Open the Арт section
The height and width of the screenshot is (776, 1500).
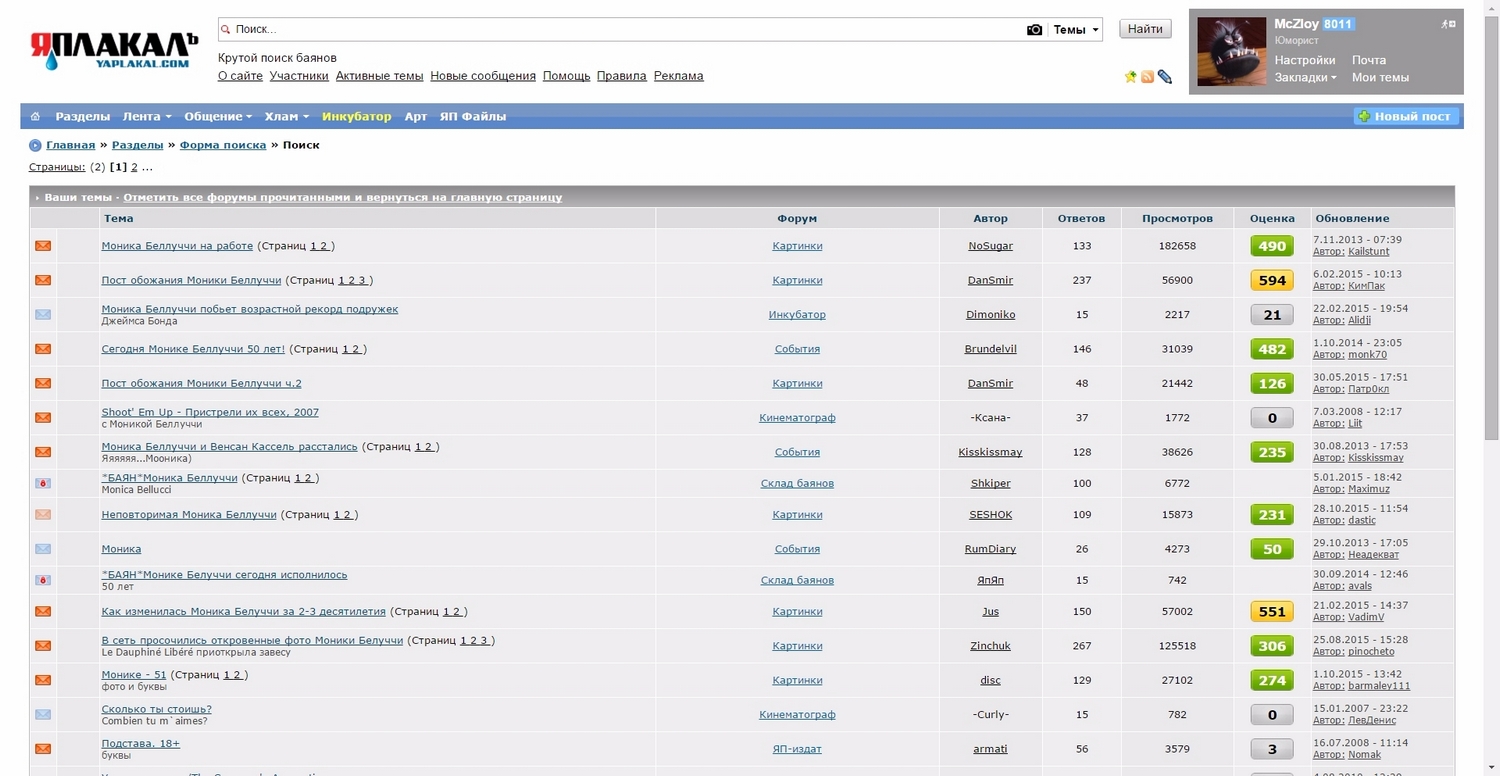416,116
